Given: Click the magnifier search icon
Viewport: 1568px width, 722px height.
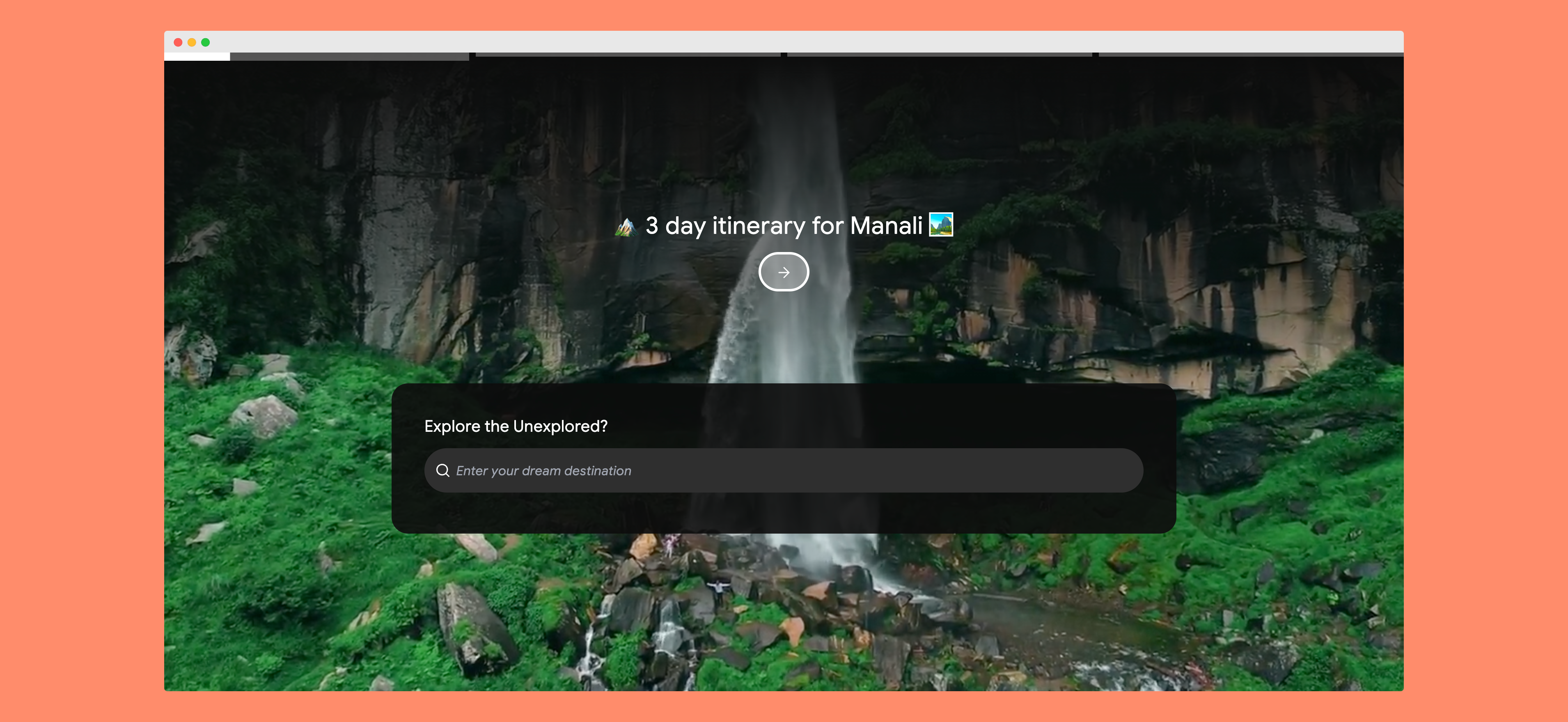Looking at the screenshot, I should 442,470.
